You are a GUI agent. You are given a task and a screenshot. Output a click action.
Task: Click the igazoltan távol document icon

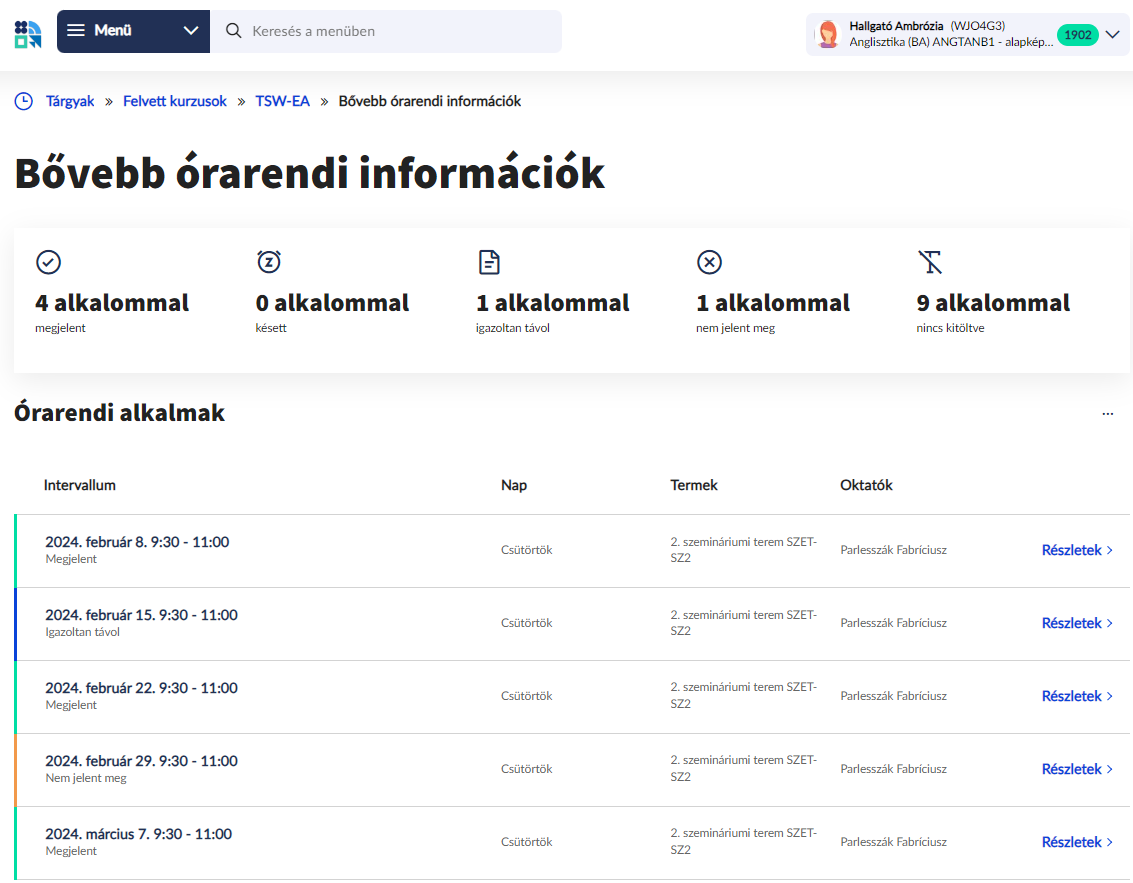489,261
